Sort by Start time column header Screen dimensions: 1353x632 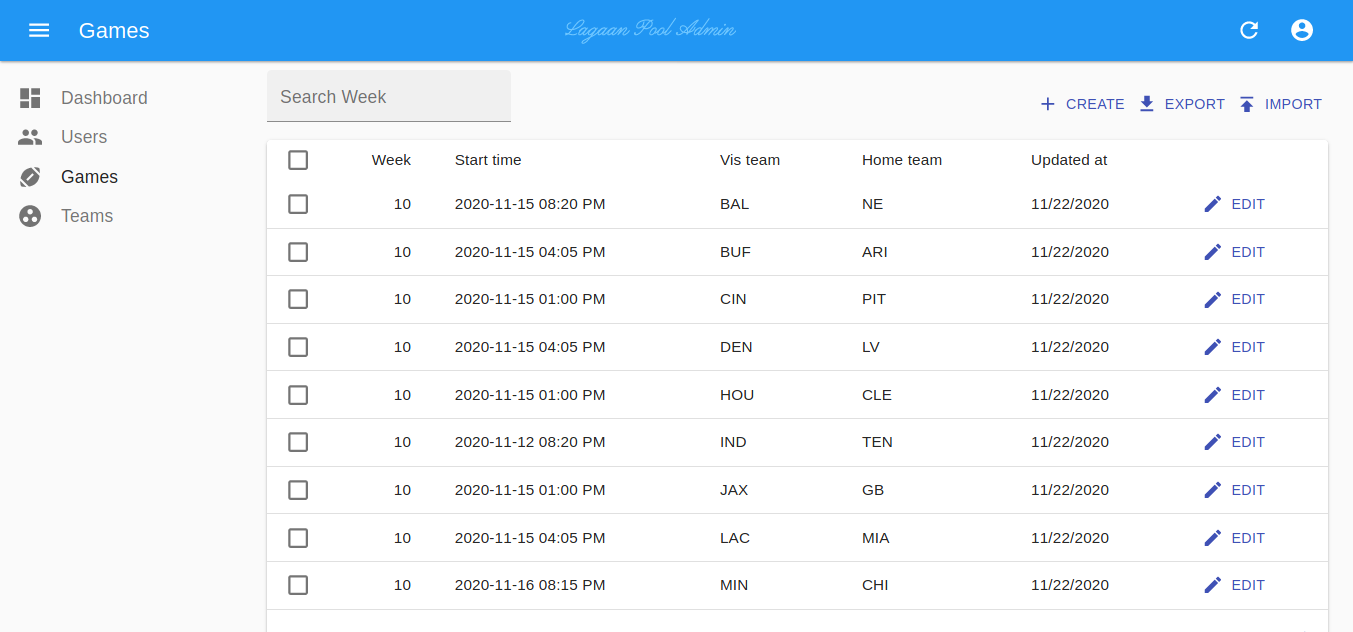[488, 160]
